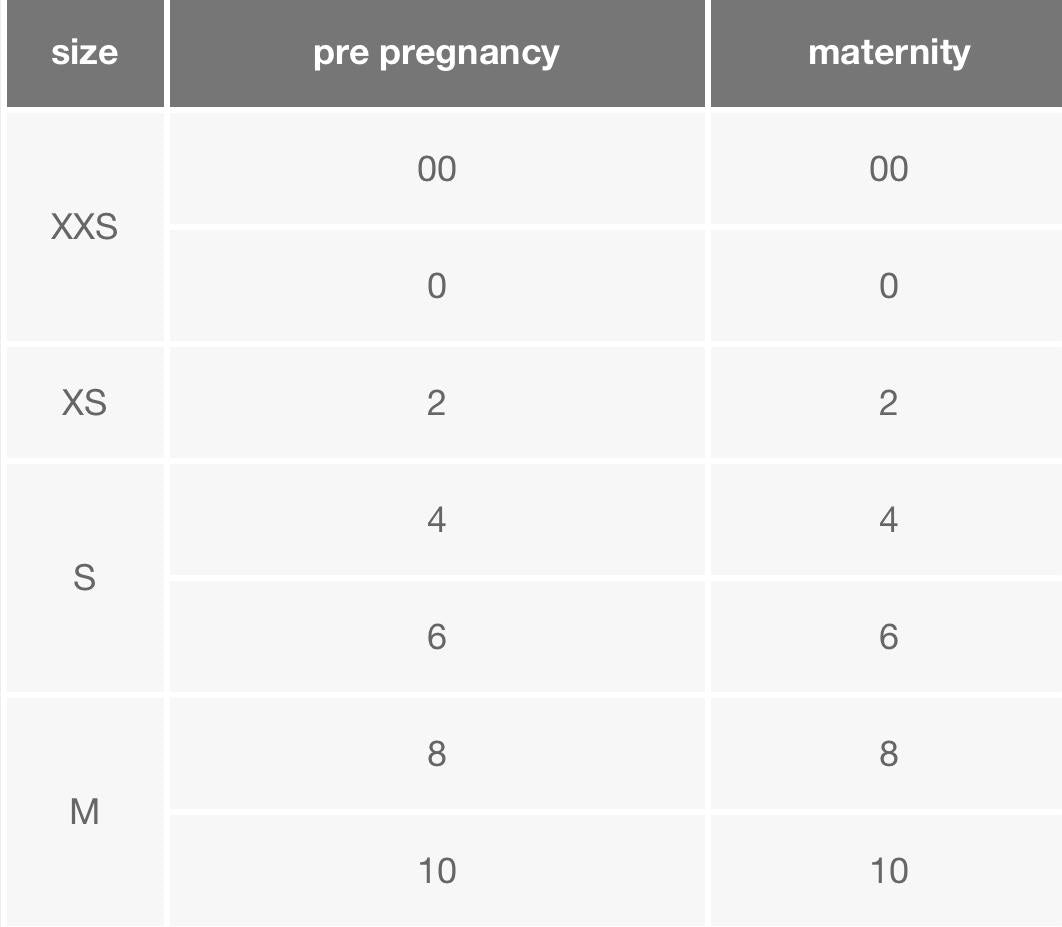This screenshot has height=927, width=1062.
Task: Click the "pre pregnancy" column header
Action: coord(436,52)
